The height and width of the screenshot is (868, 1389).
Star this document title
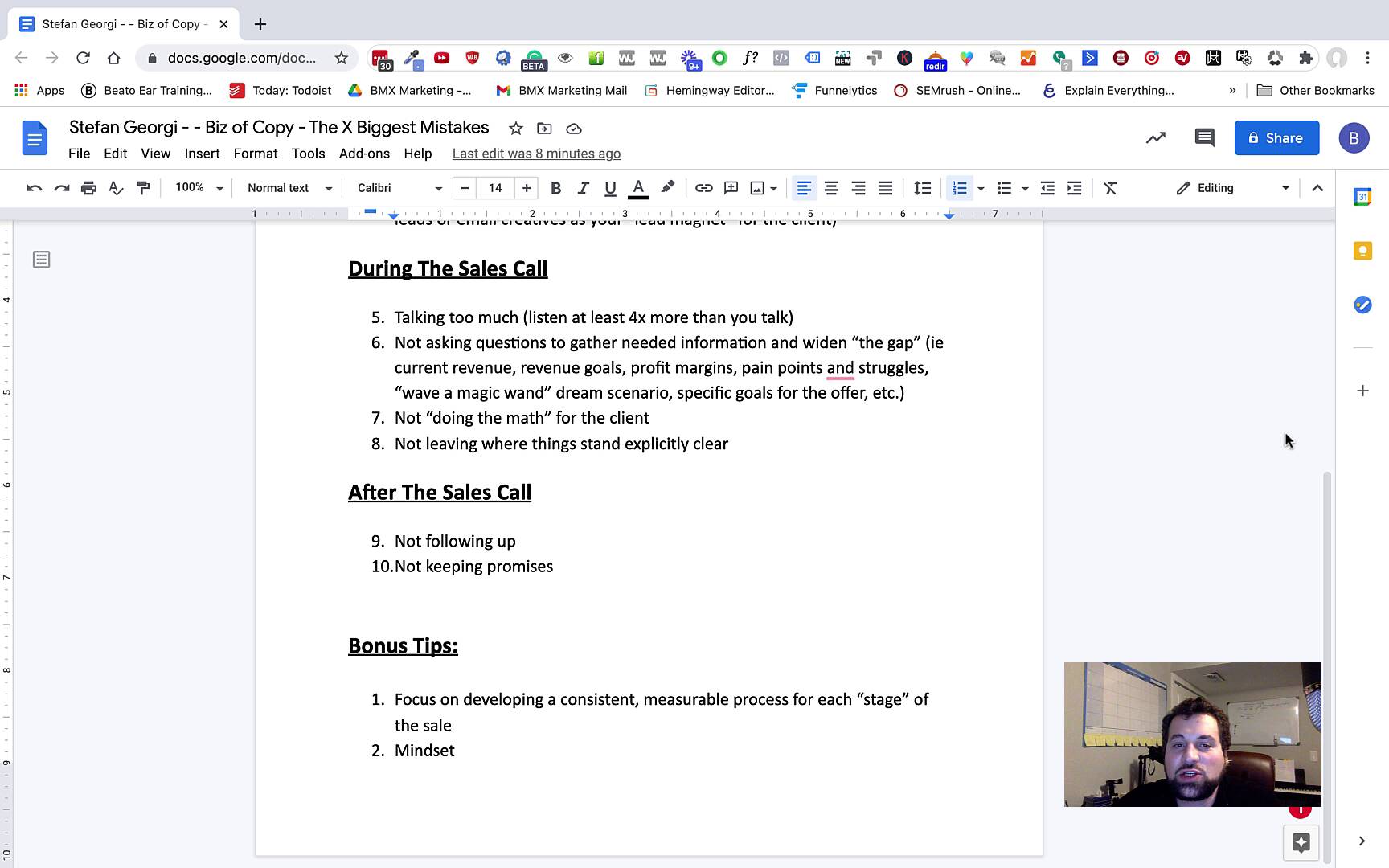516,129
